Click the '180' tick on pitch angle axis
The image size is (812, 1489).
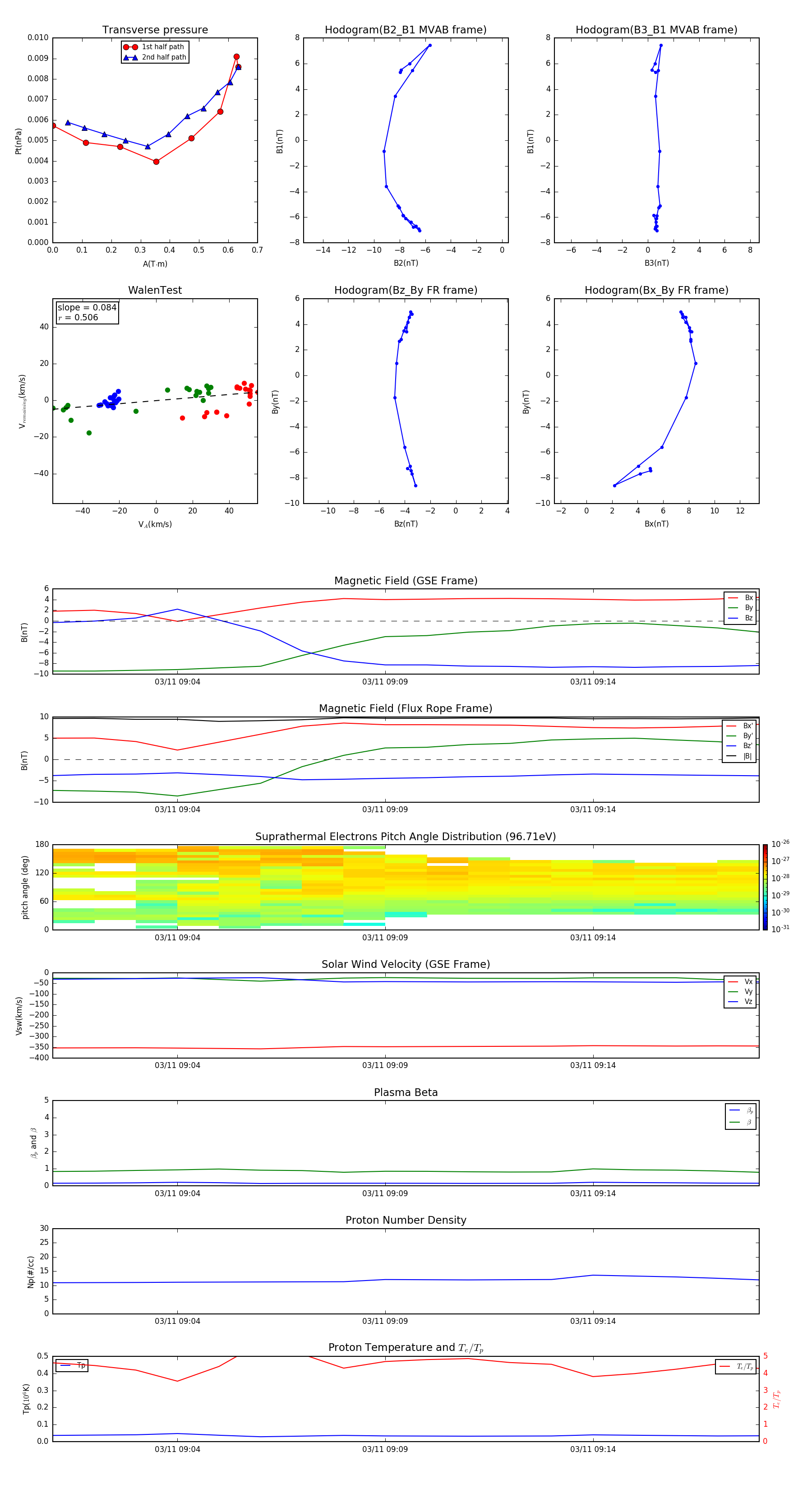click(x=42, y=845)
